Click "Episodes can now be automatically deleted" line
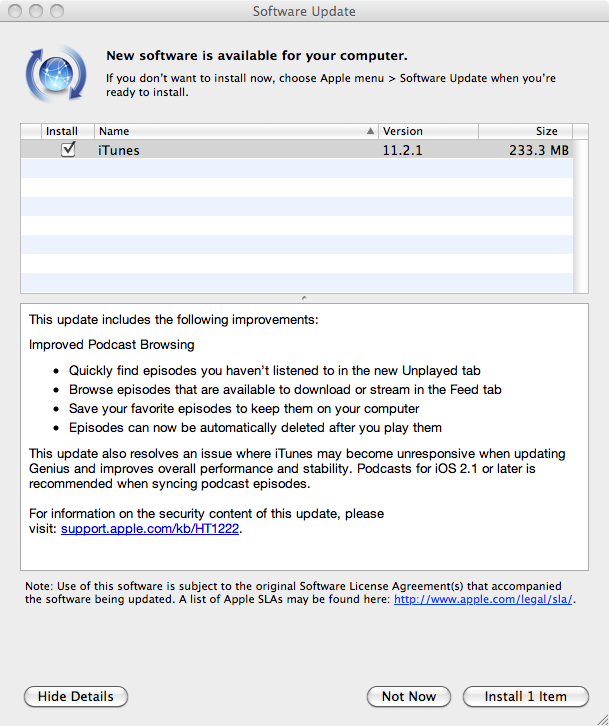 pos(255,428)
